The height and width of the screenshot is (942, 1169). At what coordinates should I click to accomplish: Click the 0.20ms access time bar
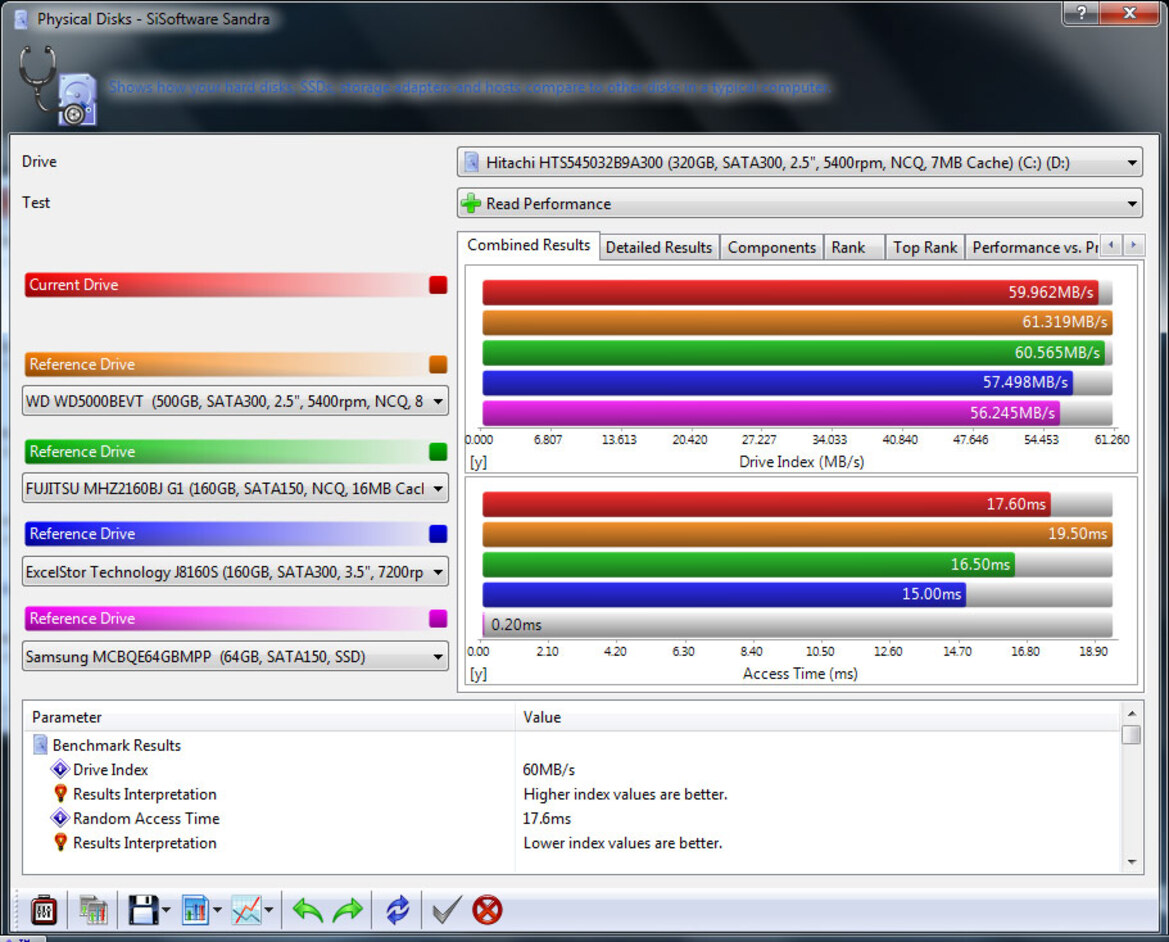coord(797,625)
